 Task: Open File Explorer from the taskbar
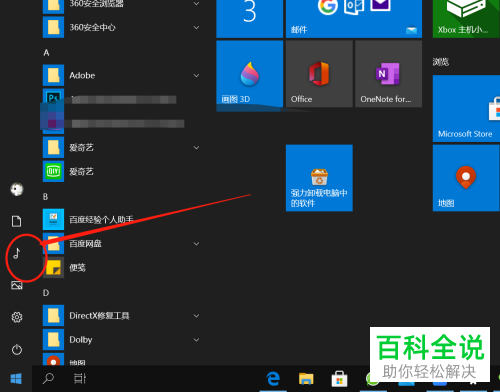(x=306, y=379)
